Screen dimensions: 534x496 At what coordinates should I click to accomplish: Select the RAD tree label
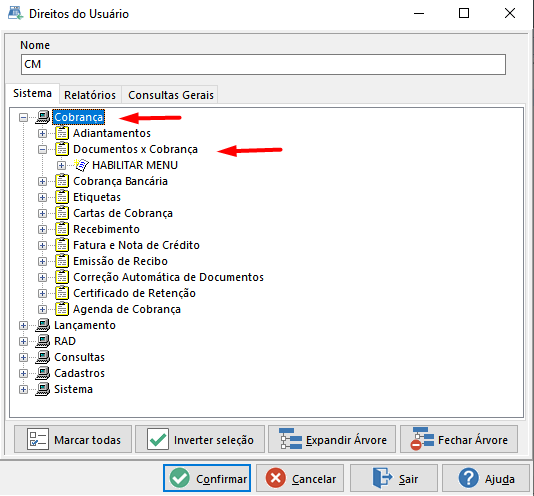(65, 341)
